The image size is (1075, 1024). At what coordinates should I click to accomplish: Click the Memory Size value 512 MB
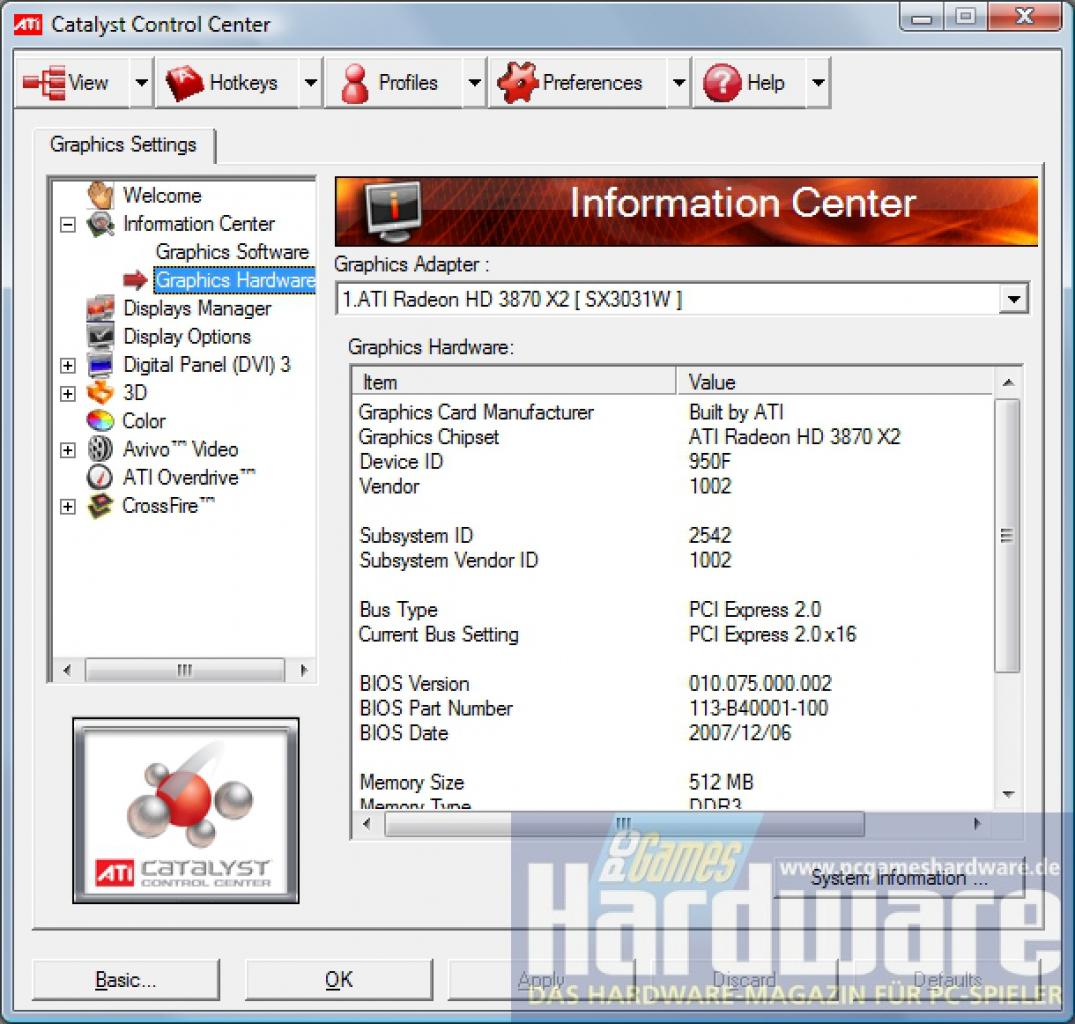[x=721, y=782]
